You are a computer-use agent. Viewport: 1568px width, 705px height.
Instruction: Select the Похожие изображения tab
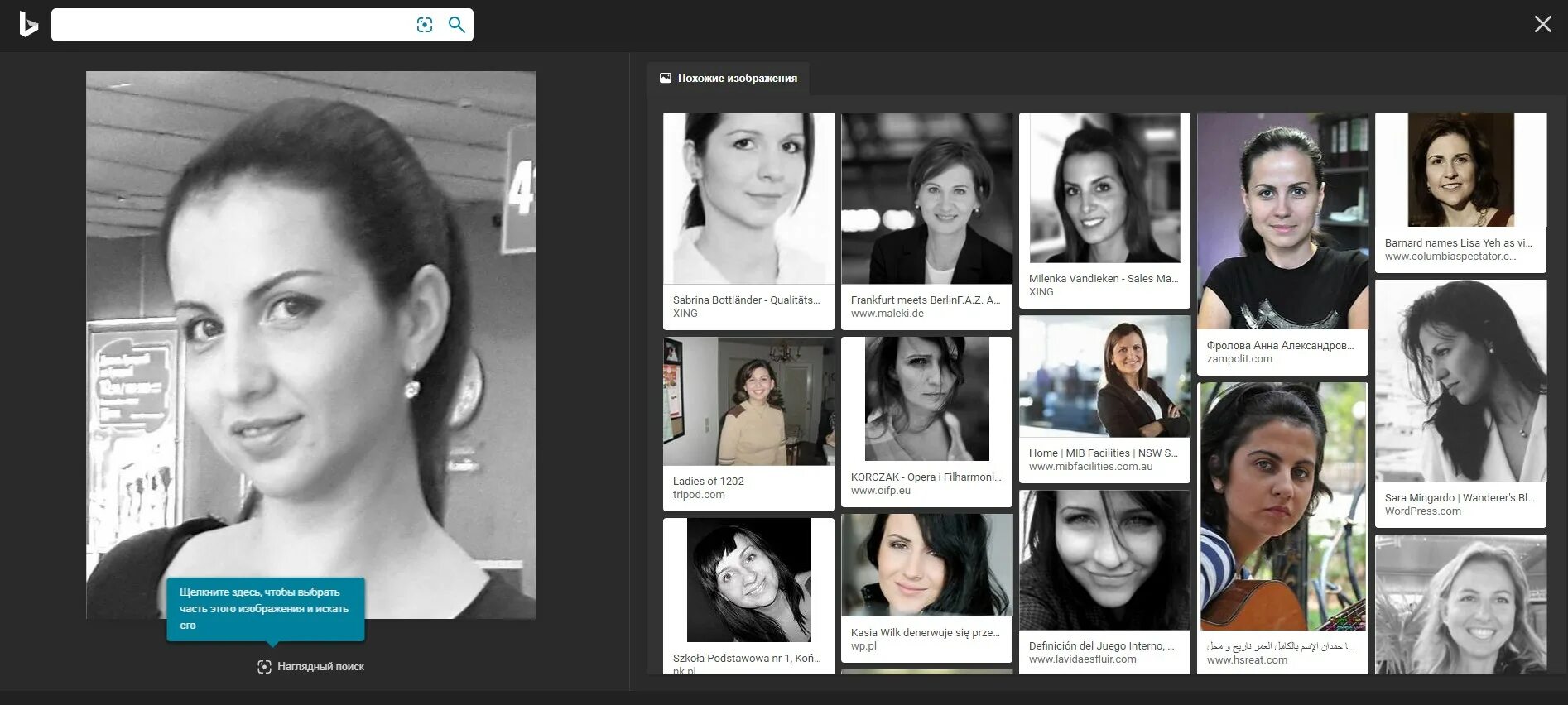tap(729, 78)
